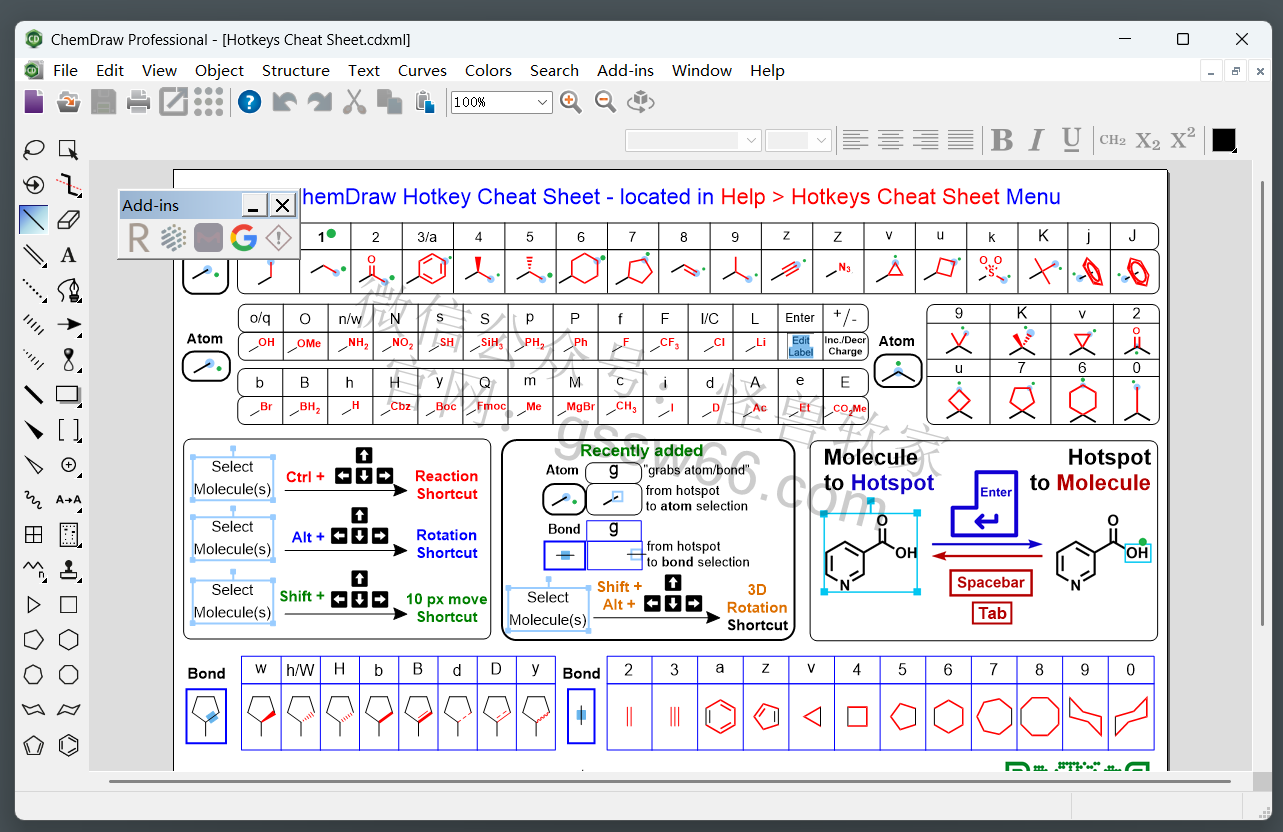Click "Reaction Shortcut" red text

pyautogui.click(x=447, y=485)
